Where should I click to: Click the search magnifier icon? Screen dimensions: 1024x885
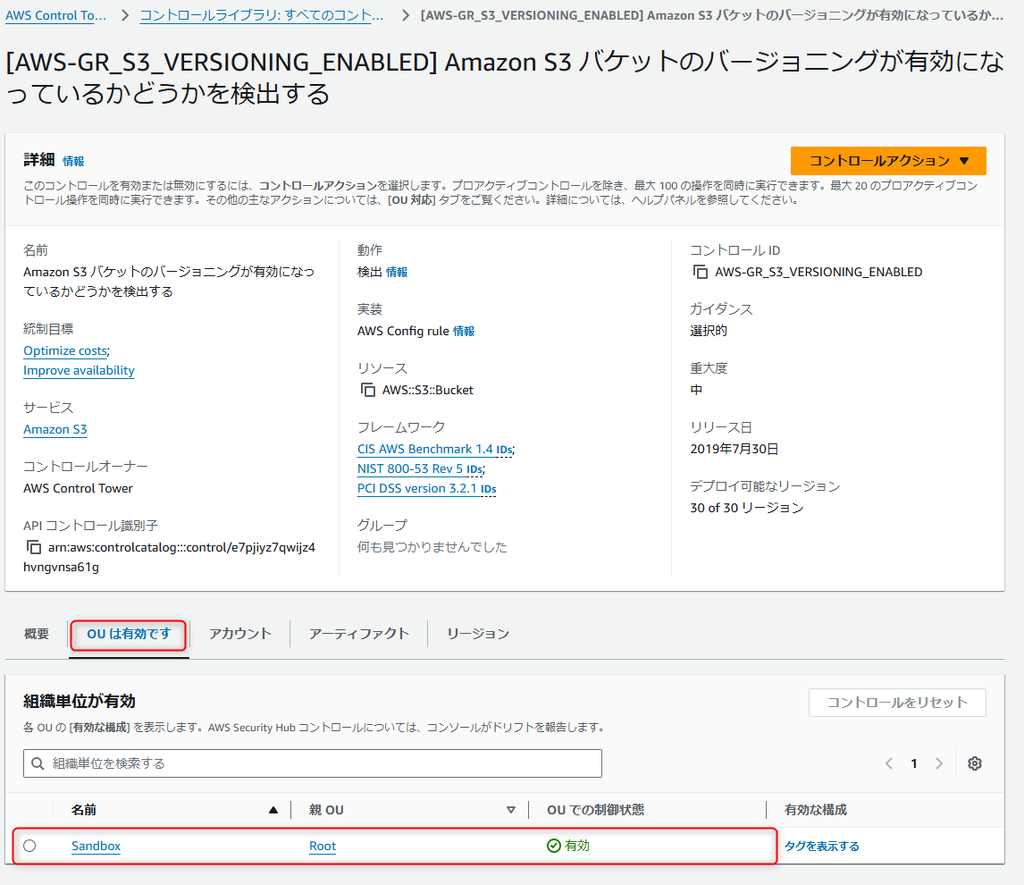[38, 764]
